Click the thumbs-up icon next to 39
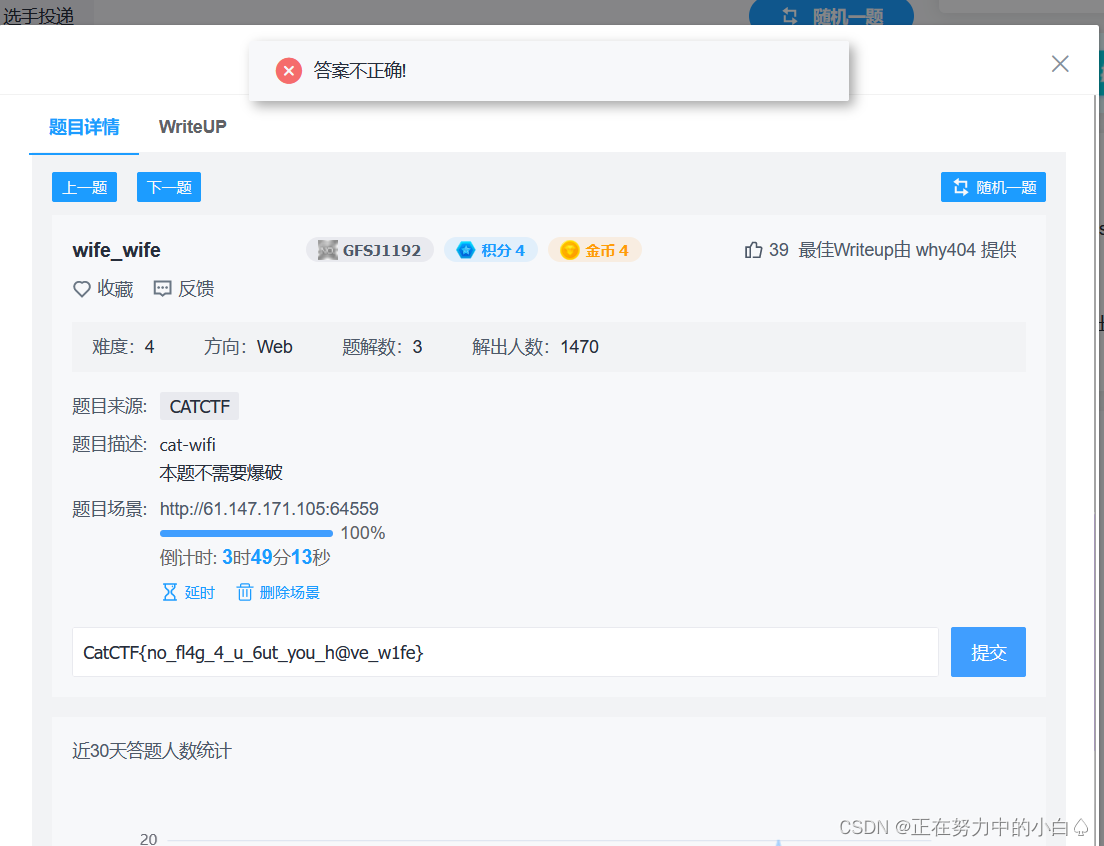 tap(753, 249)
